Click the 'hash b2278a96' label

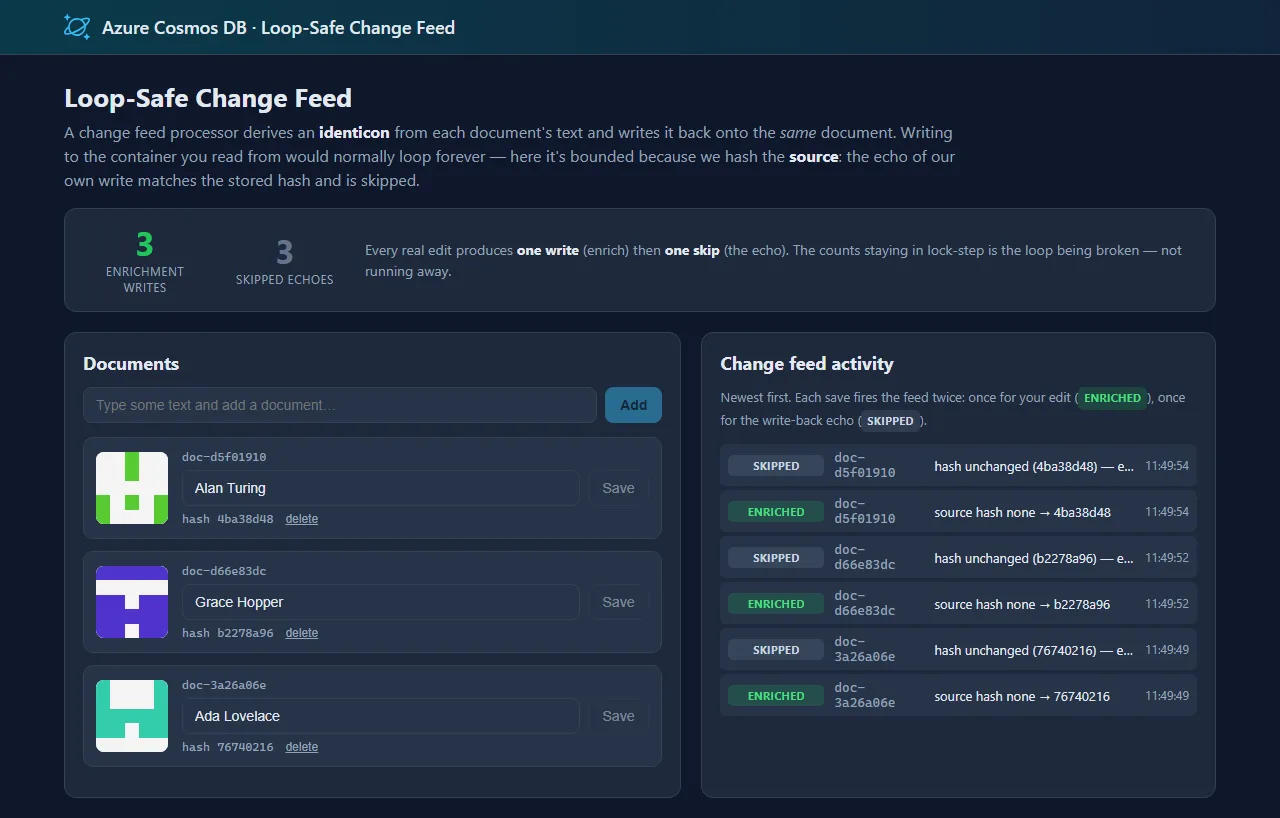(228, 633)
